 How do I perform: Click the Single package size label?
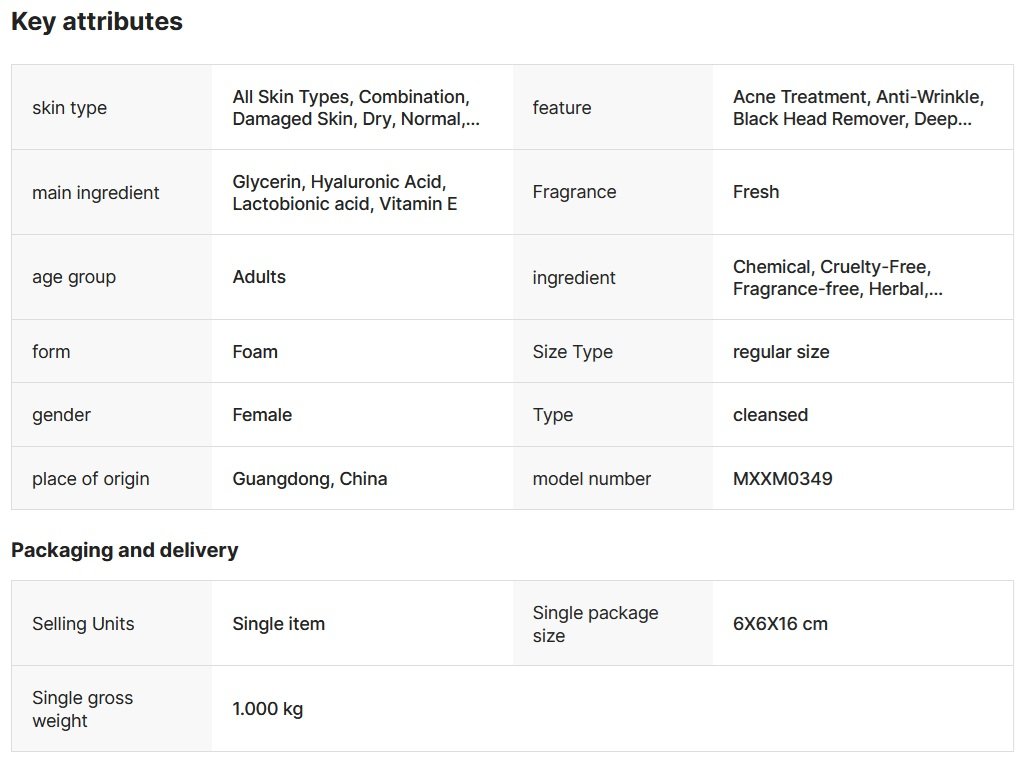coord(595,624)
